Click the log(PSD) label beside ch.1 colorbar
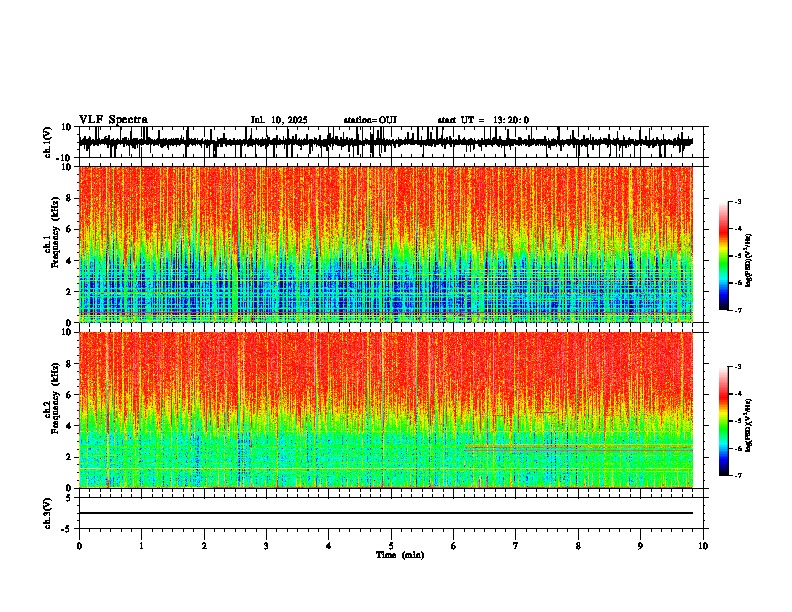The width and height of the screenshot is (792, 612). point(749,261)
